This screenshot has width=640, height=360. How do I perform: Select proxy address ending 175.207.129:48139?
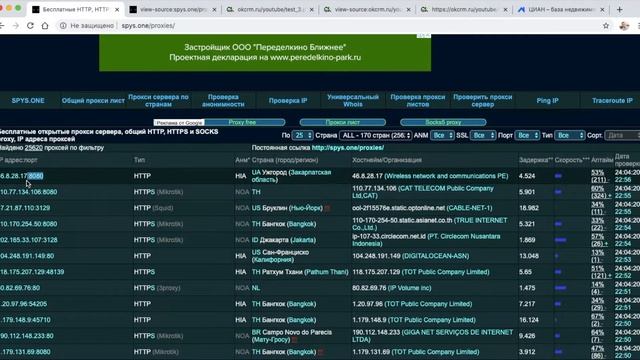pos(32,272)
